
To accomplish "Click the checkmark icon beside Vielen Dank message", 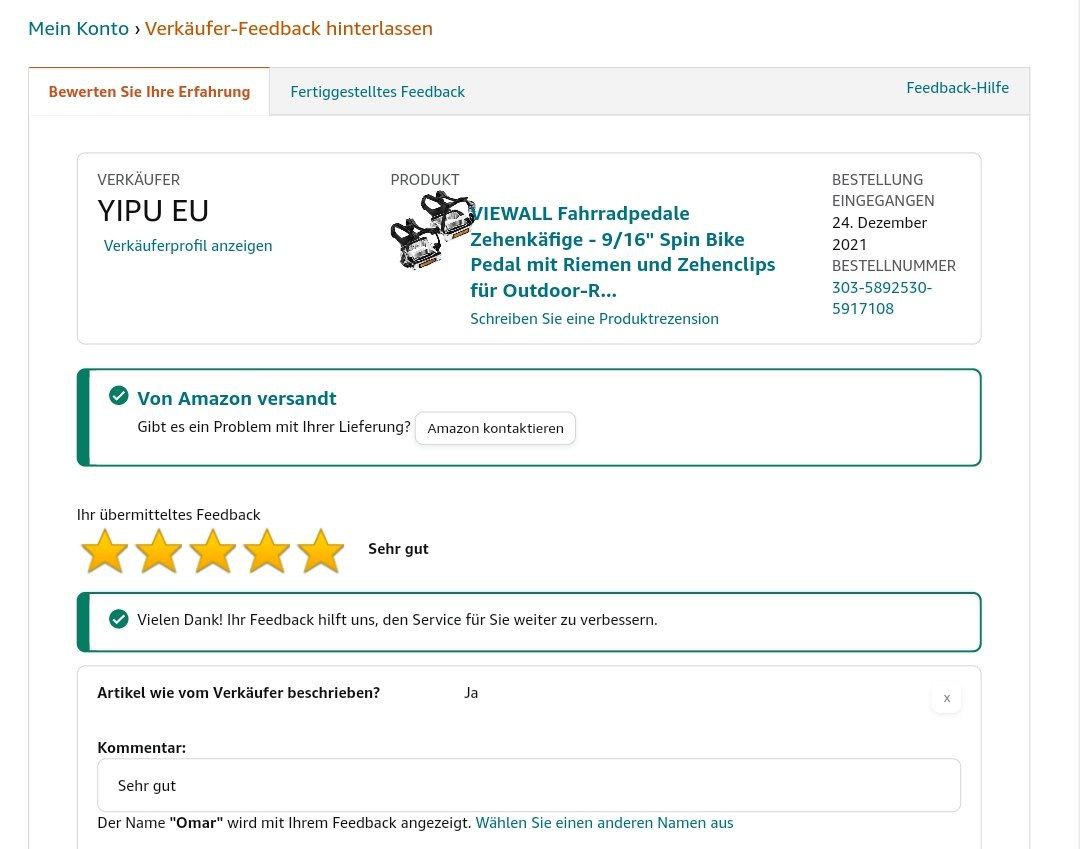I will click(119, 619).
